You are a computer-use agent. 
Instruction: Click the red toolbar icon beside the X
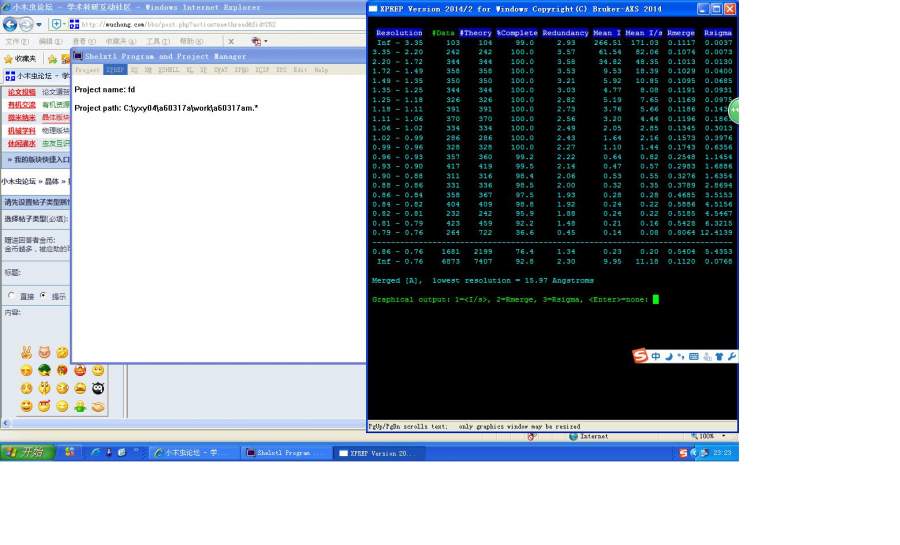[x=256, y=41]
